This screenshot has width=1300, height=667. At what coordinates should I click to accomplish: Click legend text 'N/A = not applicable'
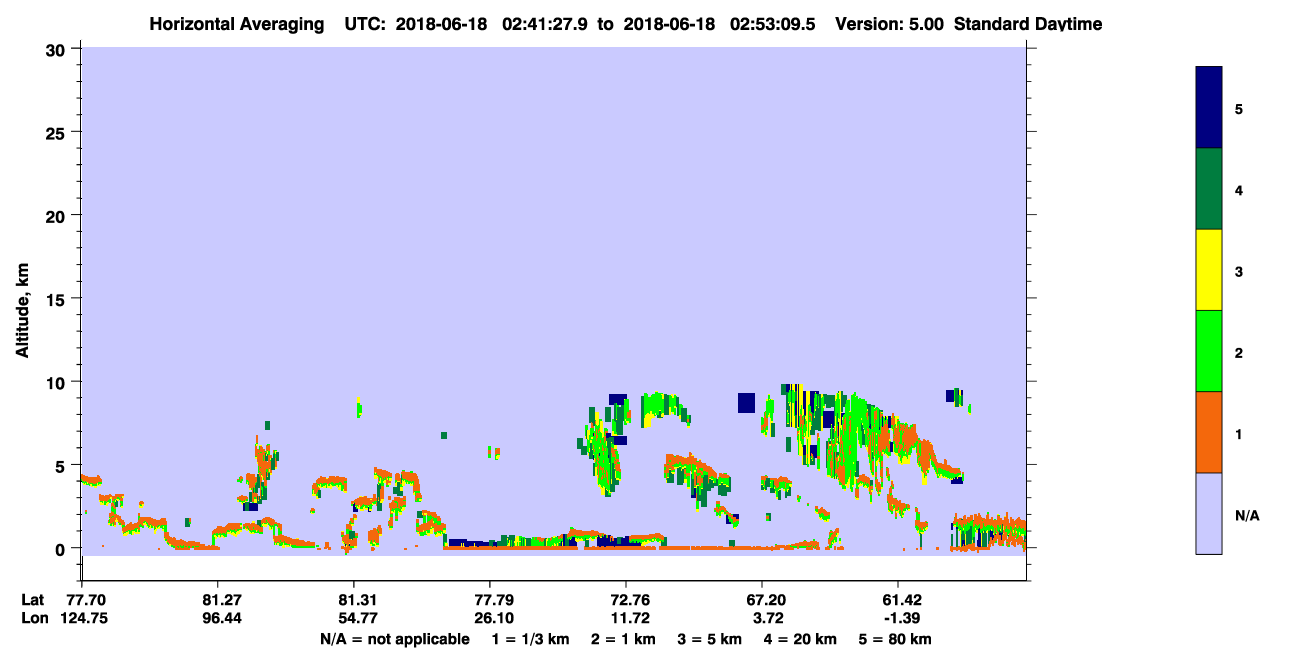394,638
